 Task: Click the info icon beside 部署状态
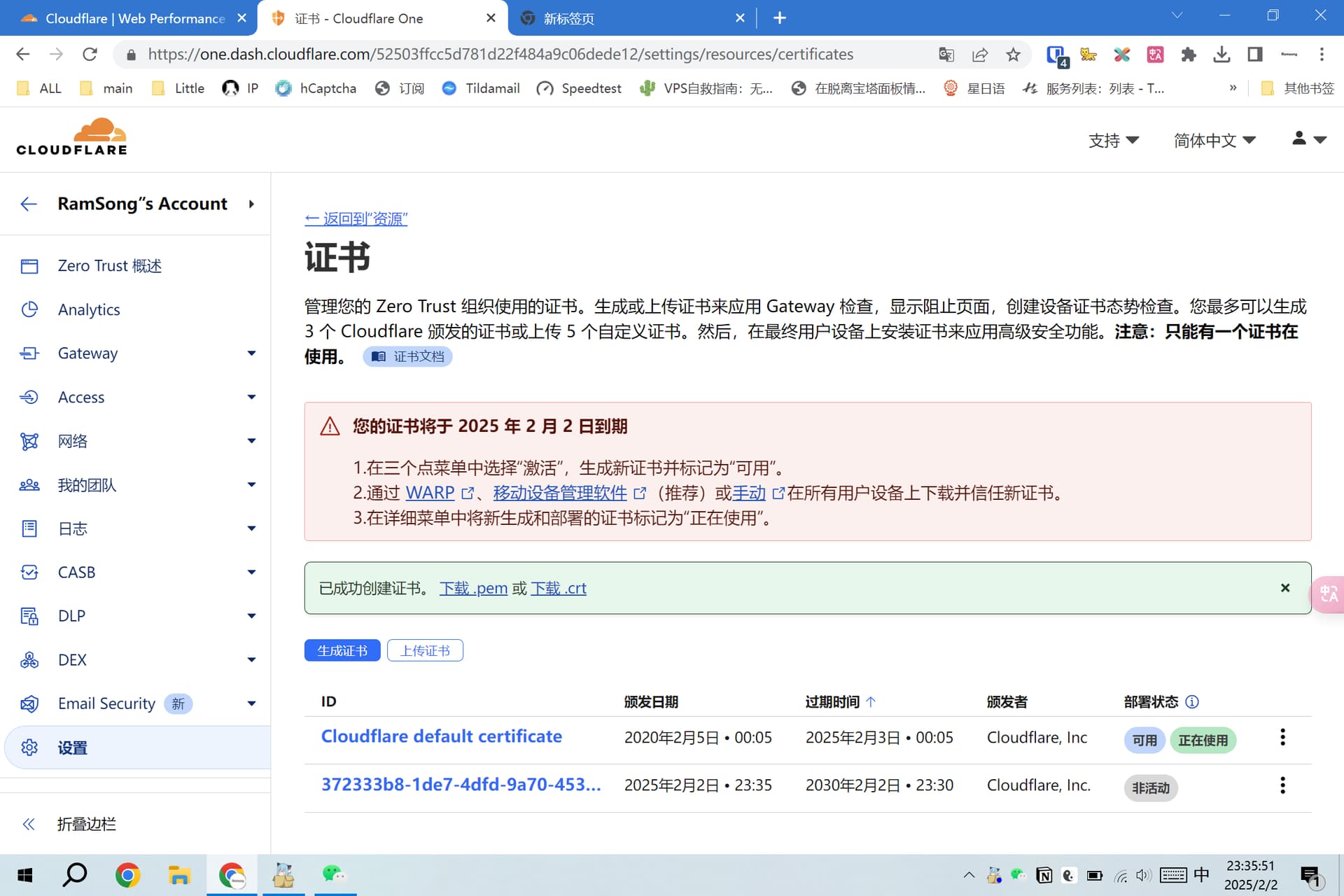tap(1192, 701)
